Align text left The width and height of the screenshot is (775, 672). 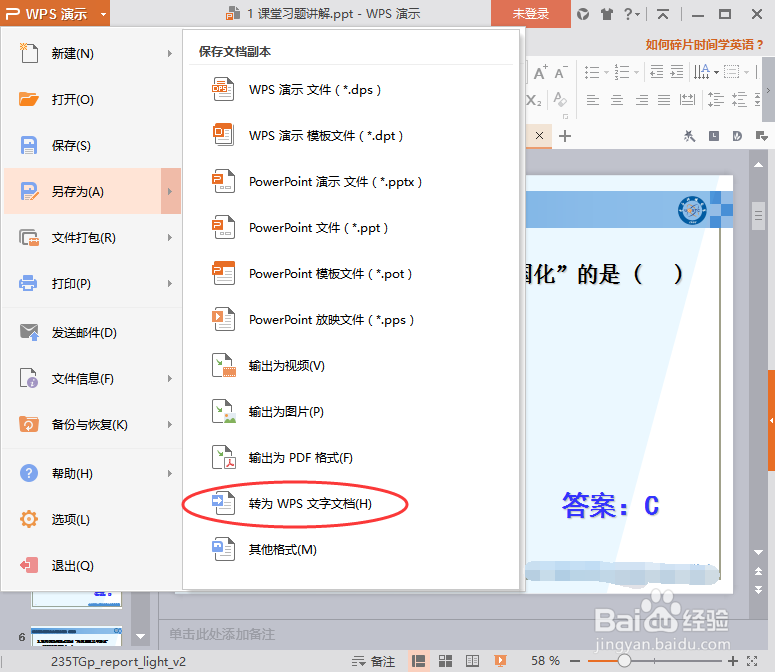click(593, 100)
